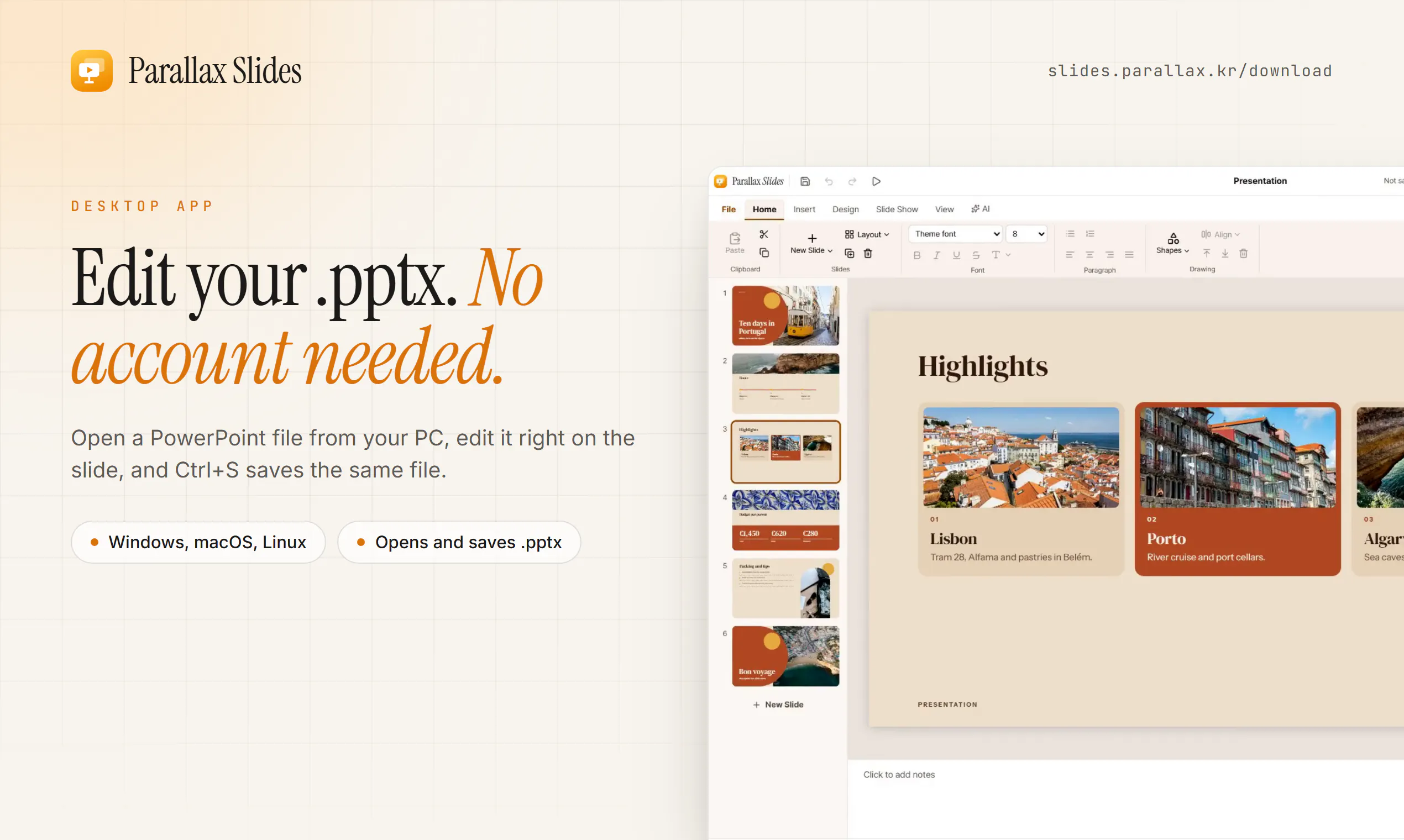Toggle Strikethrough formatting
The width and height of the screenshot is (1404, 840).
tap(976, 255)
